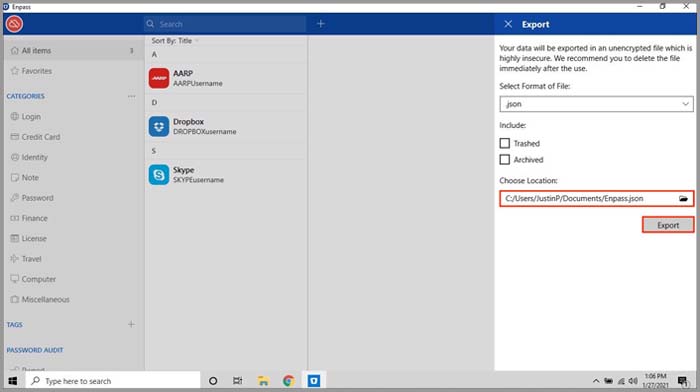This screenshot has height=392, width=700.
Task: Click the search magnifier icon
Action: pos(150,24)
